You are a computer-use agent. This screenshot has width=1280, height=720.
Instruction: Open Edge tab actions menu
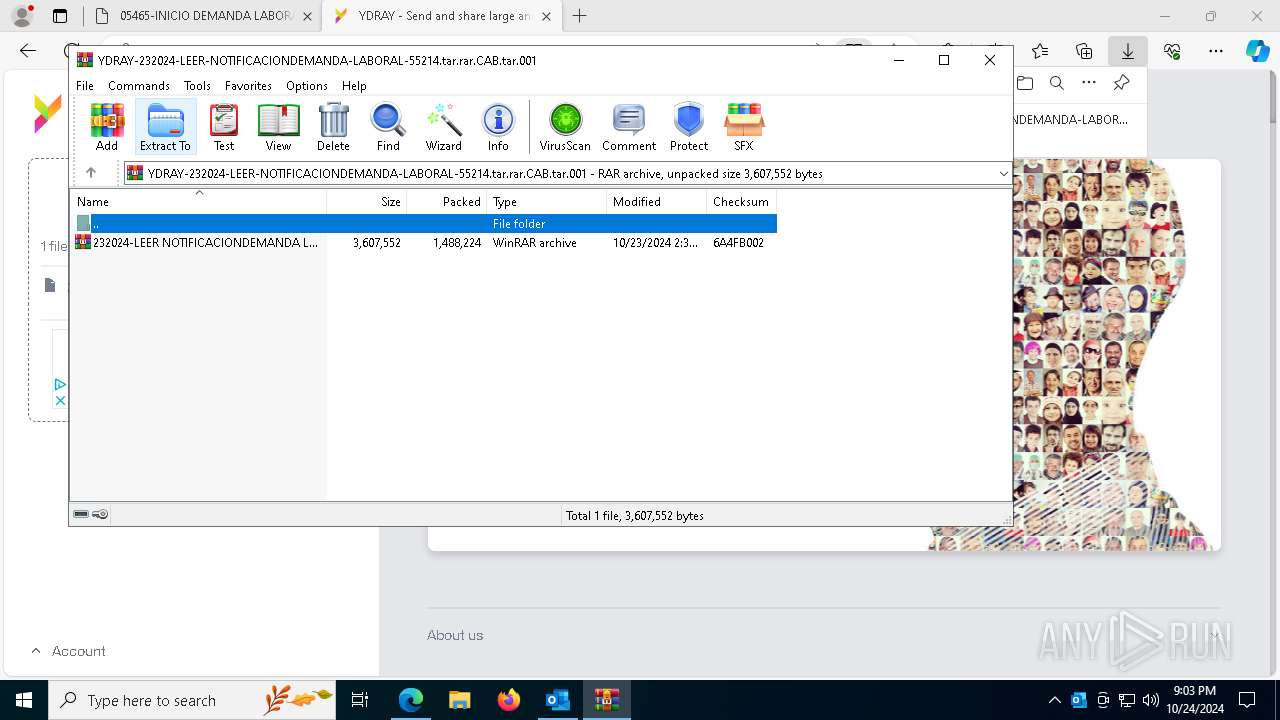pos(60,16)
